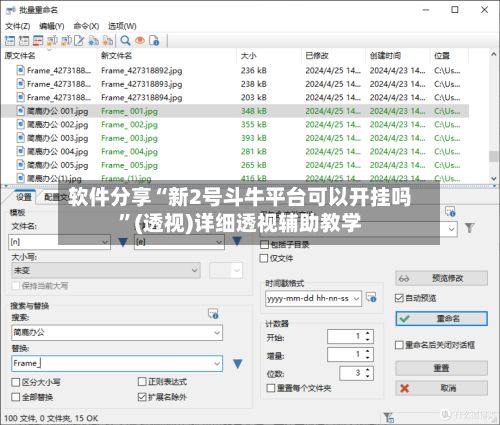
Task: Click the 取消 cancel button
Action: (x=441, y=388)
